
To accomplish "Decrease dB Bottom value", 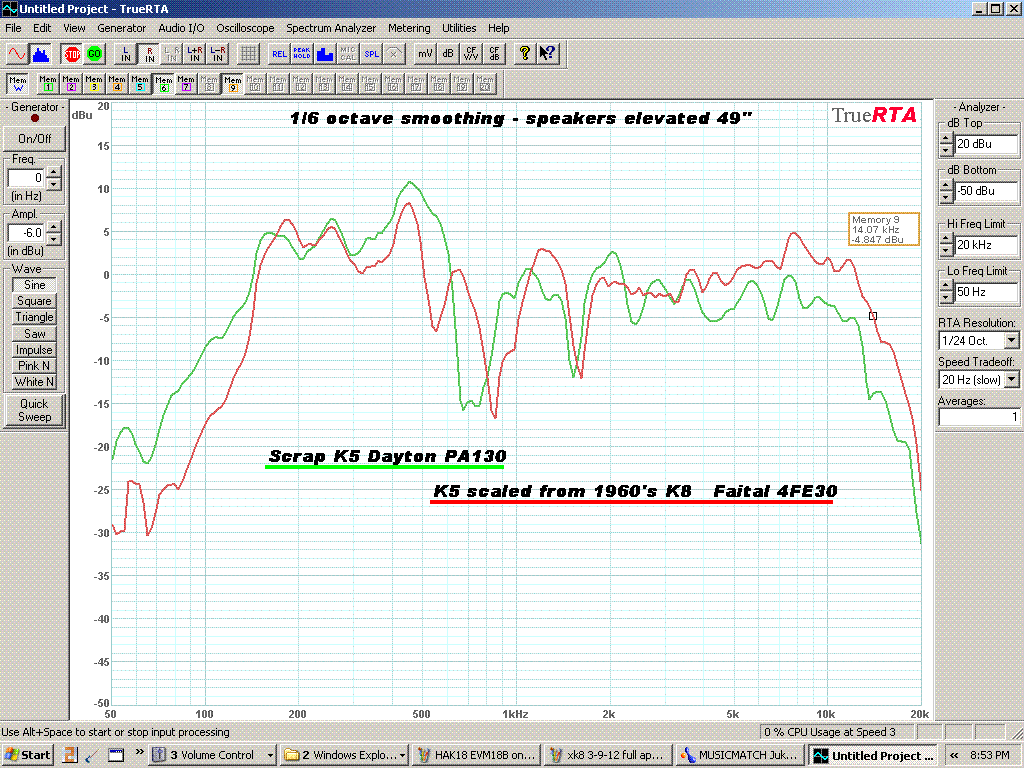I will (946, 197).
